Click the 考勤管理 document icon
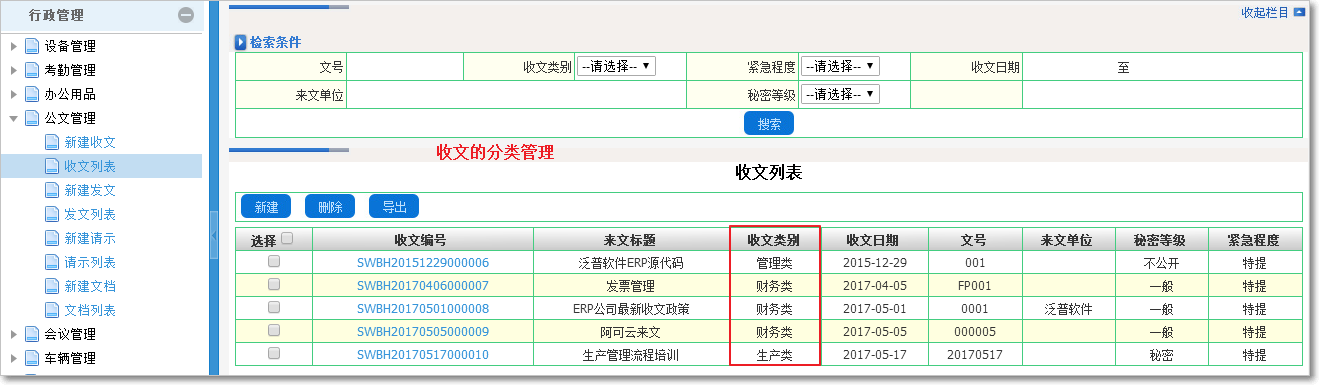The height and width of the screenshot is (385, 1319). [32, 70]
